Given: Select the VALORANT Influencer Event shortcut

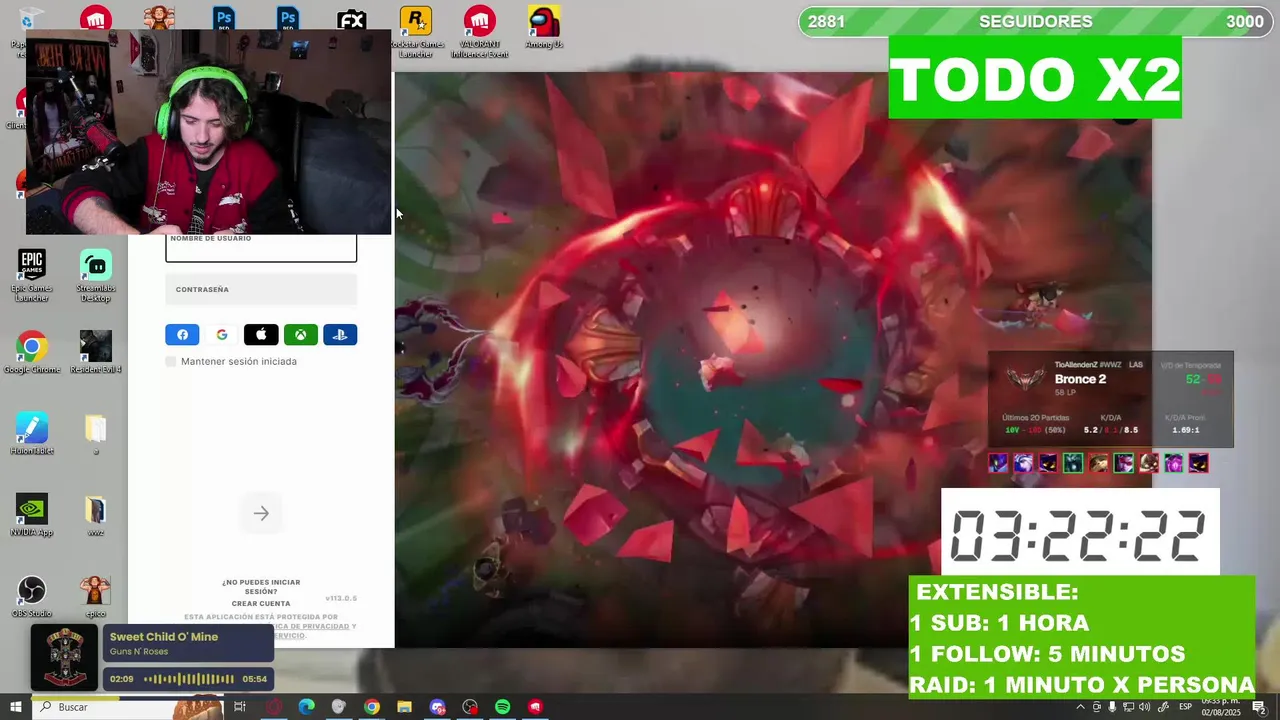Looking at the screenshot, I should point(480,32).
